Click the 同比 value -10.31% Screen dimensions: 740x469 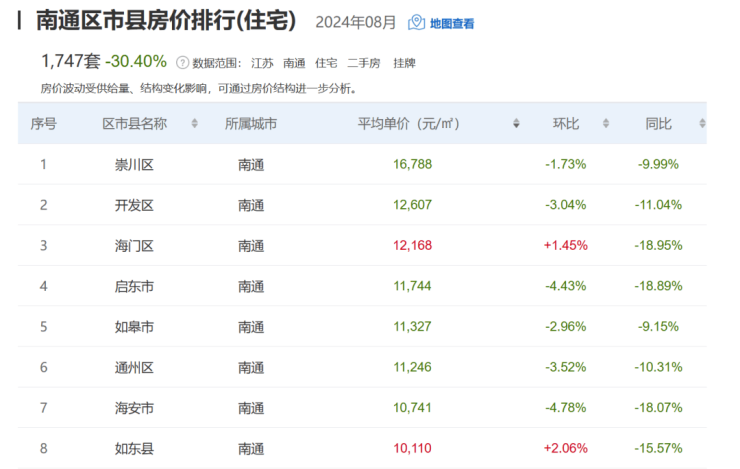(x=658, y=367)
